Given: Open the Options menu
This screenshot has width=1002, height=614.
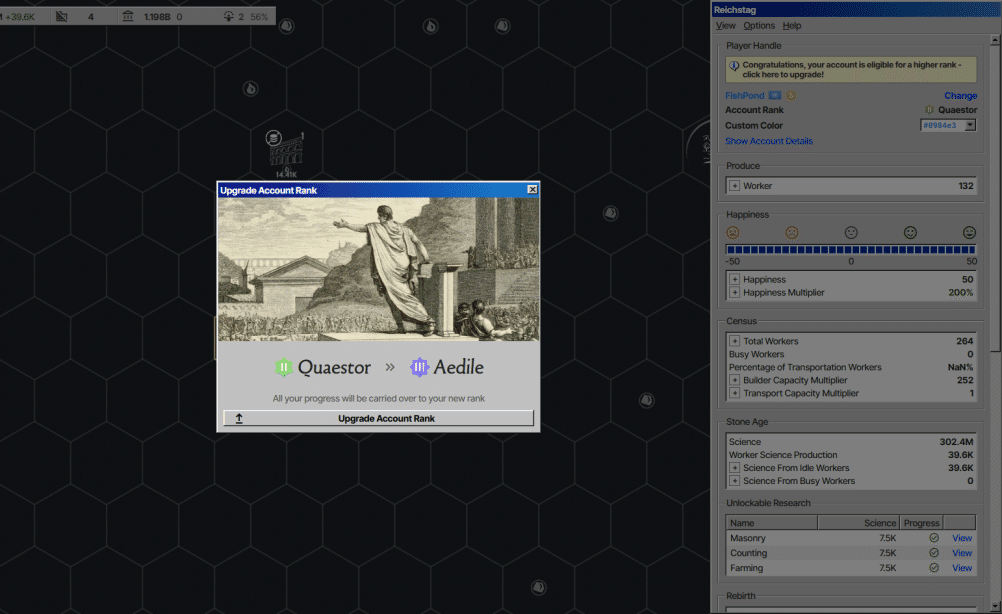Looking at the screenshot, I should coord(759,26).
